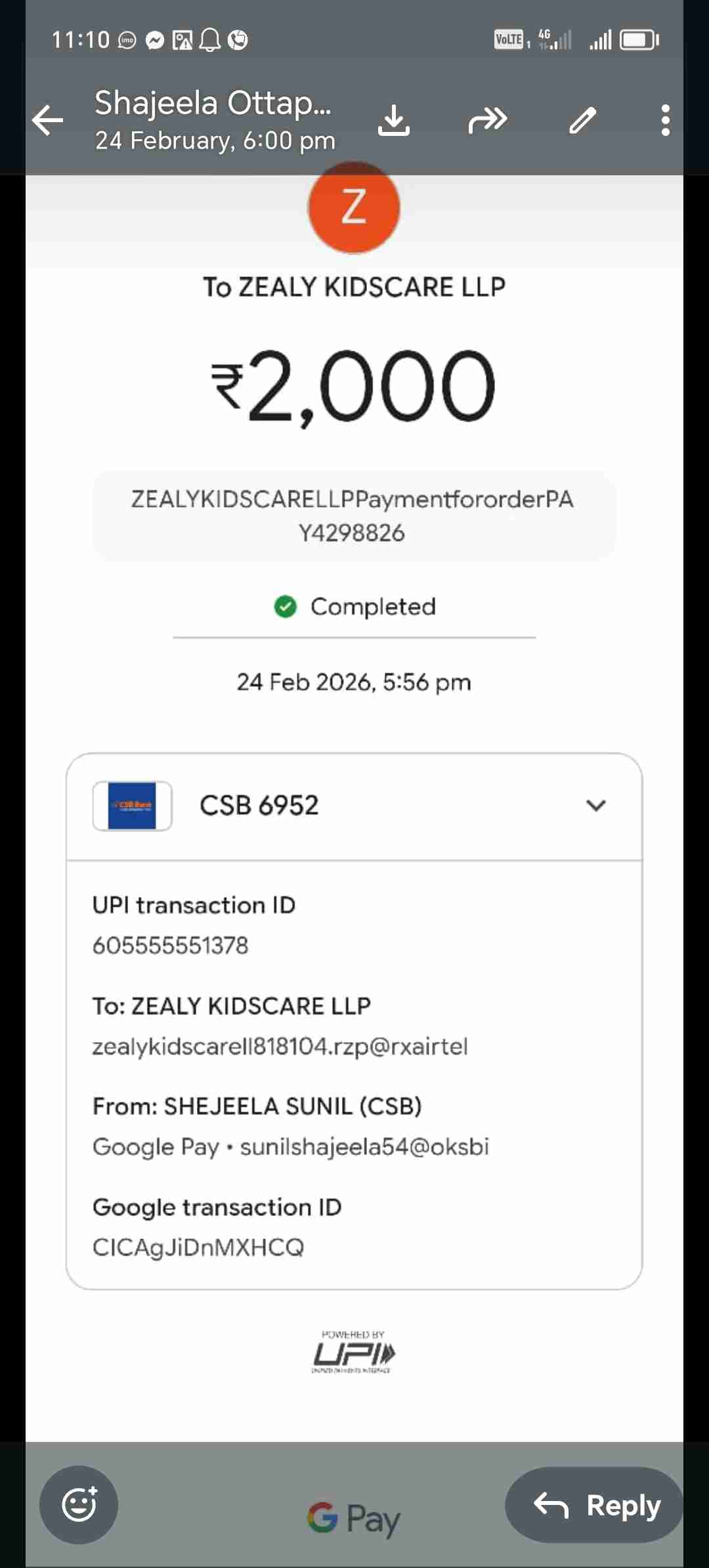Tap the battery icon in status bar

[639, 40]
